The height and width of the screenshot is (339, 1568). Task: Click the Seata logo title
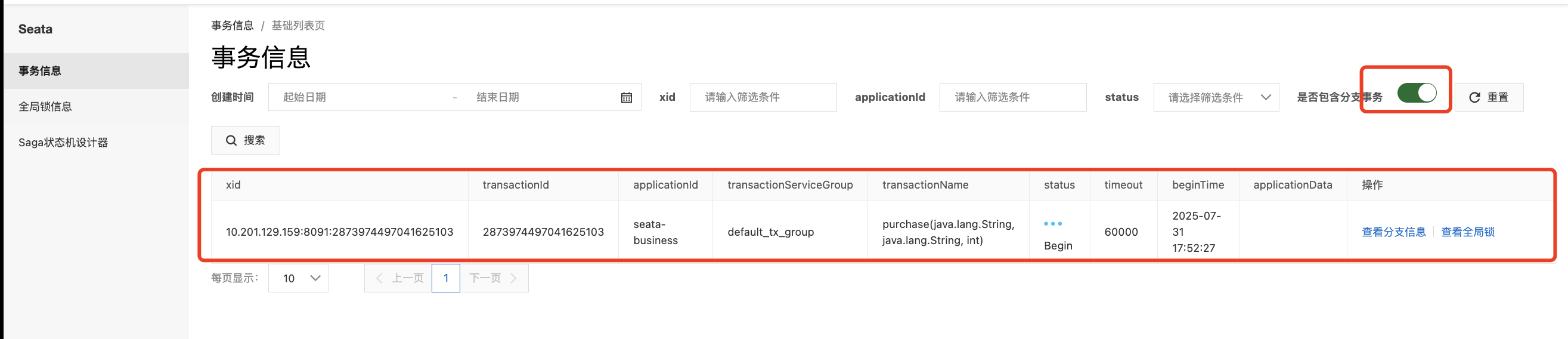[x=35, y=29]
